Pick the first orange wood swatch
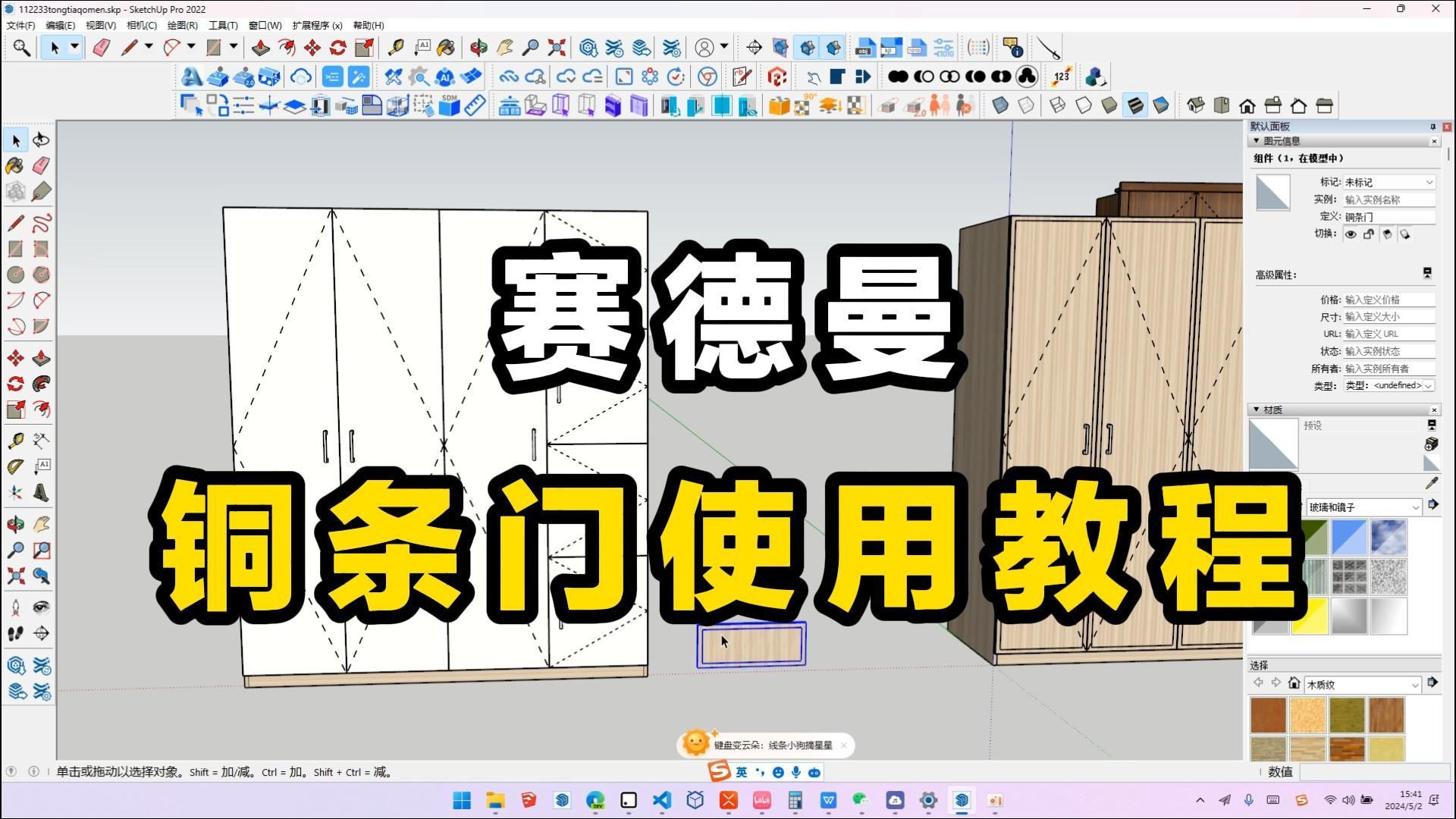1456x819 pixels. [x=1269, y=715]
